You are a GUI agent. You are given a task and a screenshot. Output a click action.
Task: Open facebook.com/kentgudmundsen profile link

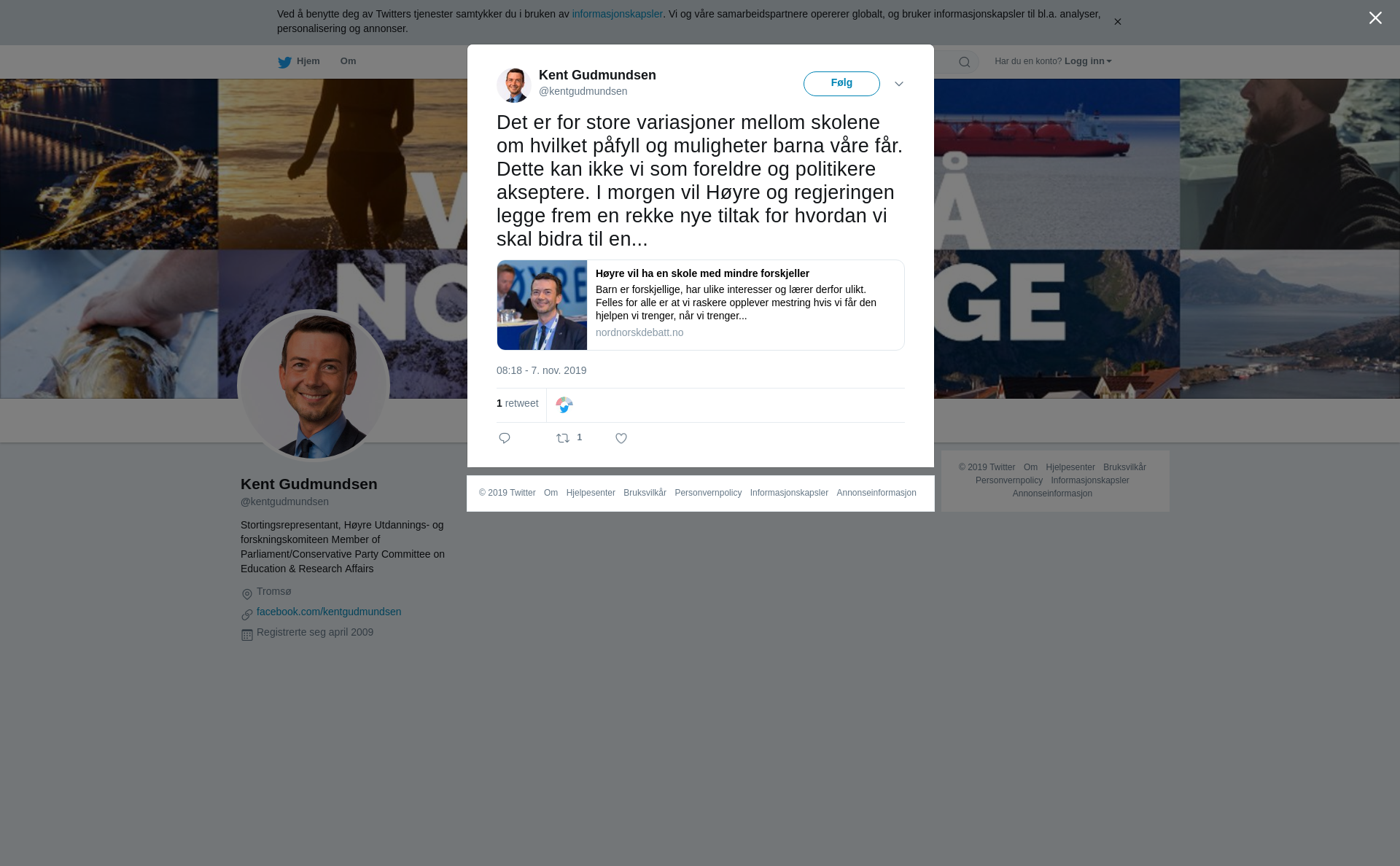coord(329,612)
